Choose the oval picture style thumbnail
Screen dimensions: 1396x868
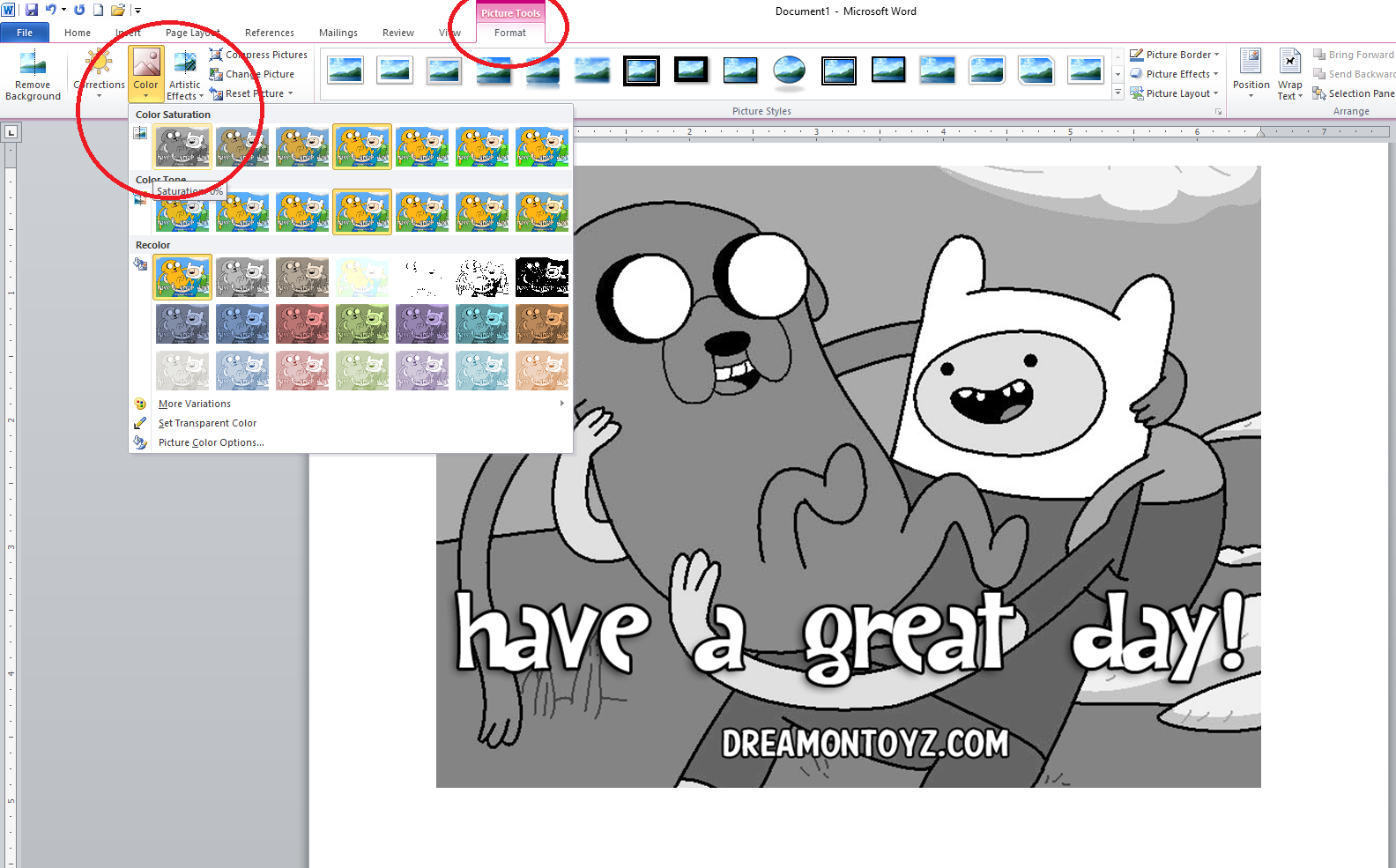coord(790,70)
